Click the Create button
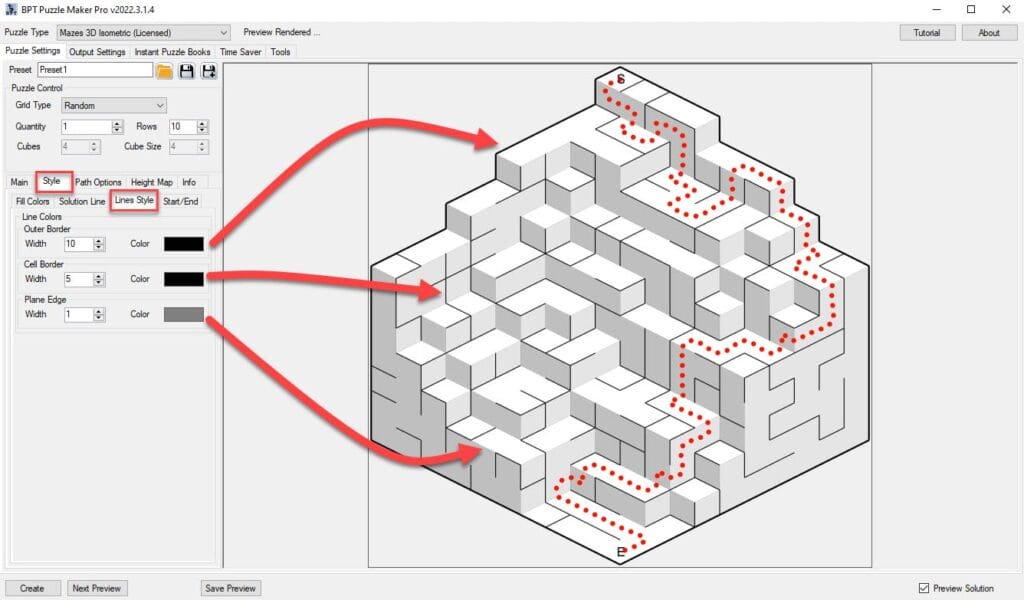The height and width of the screenshot is (600, 1024). coord(32,588)
